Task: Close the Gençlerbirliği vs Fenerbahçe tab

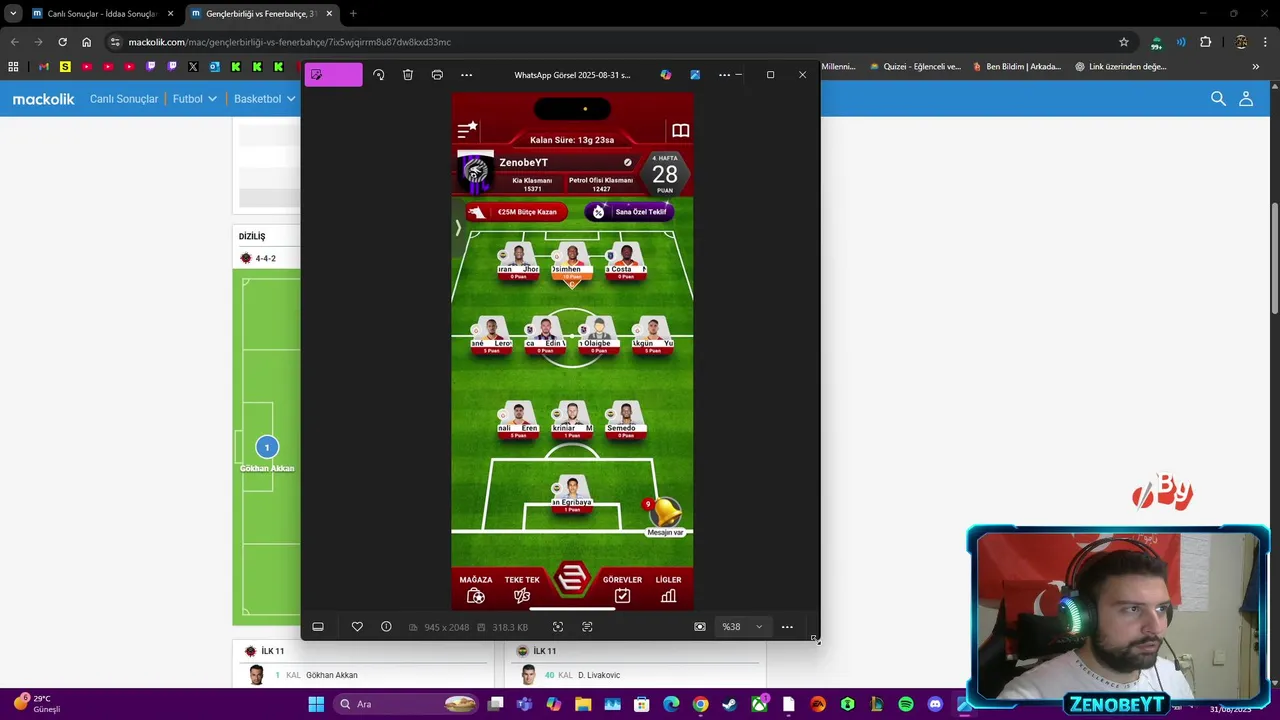Action: pyautogui.click(x=329, y=14)
